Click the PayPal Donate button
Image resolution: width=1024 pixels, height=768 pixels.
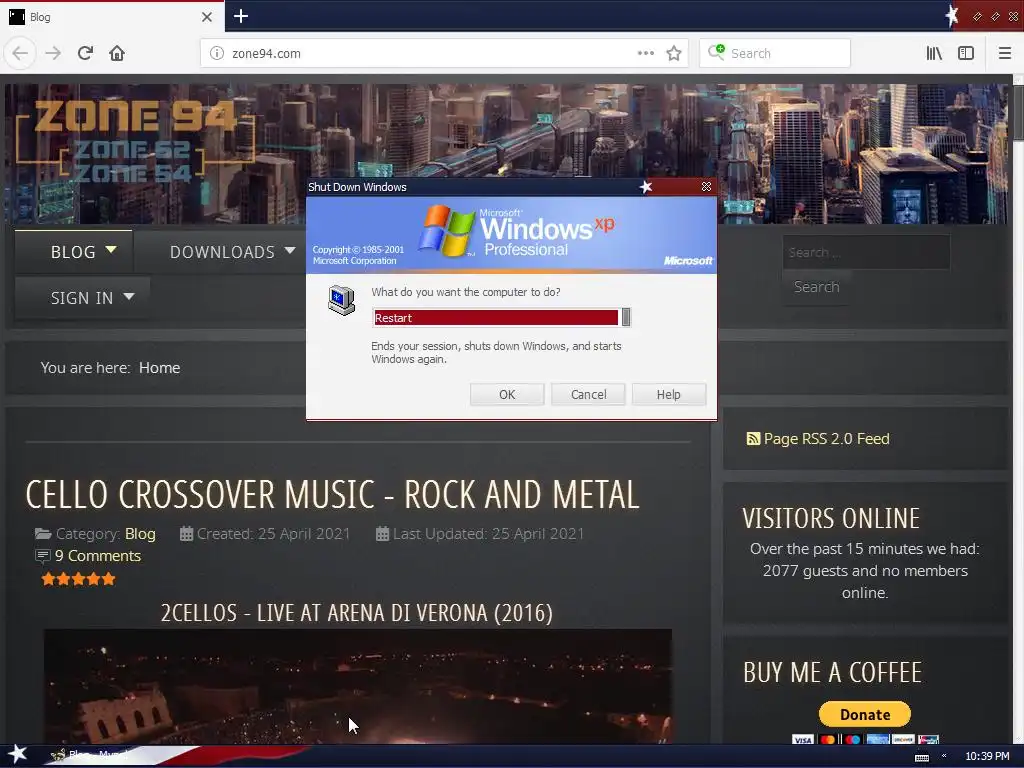pos(865,714)
